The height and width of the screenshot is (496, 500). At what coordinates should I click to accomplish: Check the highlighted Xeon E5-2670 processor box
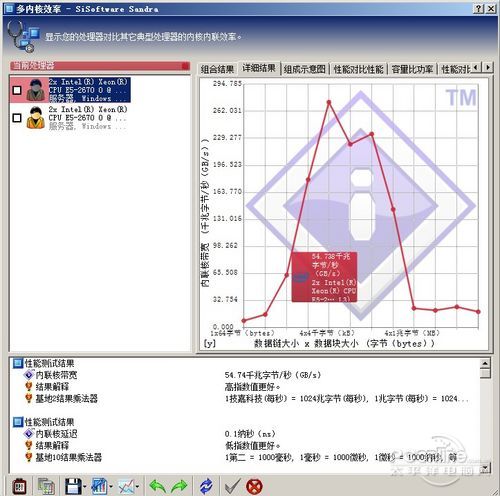[17, 90]
